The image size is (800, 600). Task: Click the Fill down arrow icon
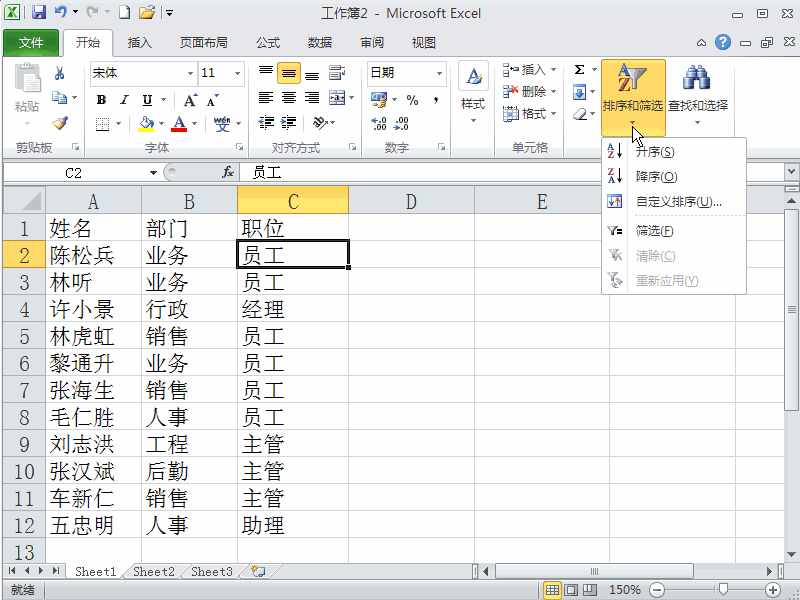click(580, 92)
